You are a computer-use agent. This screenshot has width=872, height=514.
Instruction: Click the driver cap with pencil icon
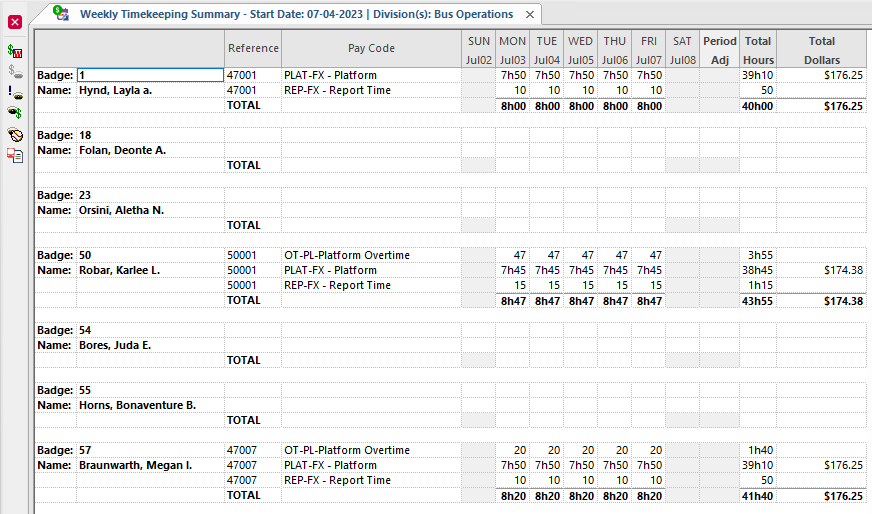[15, 134]
